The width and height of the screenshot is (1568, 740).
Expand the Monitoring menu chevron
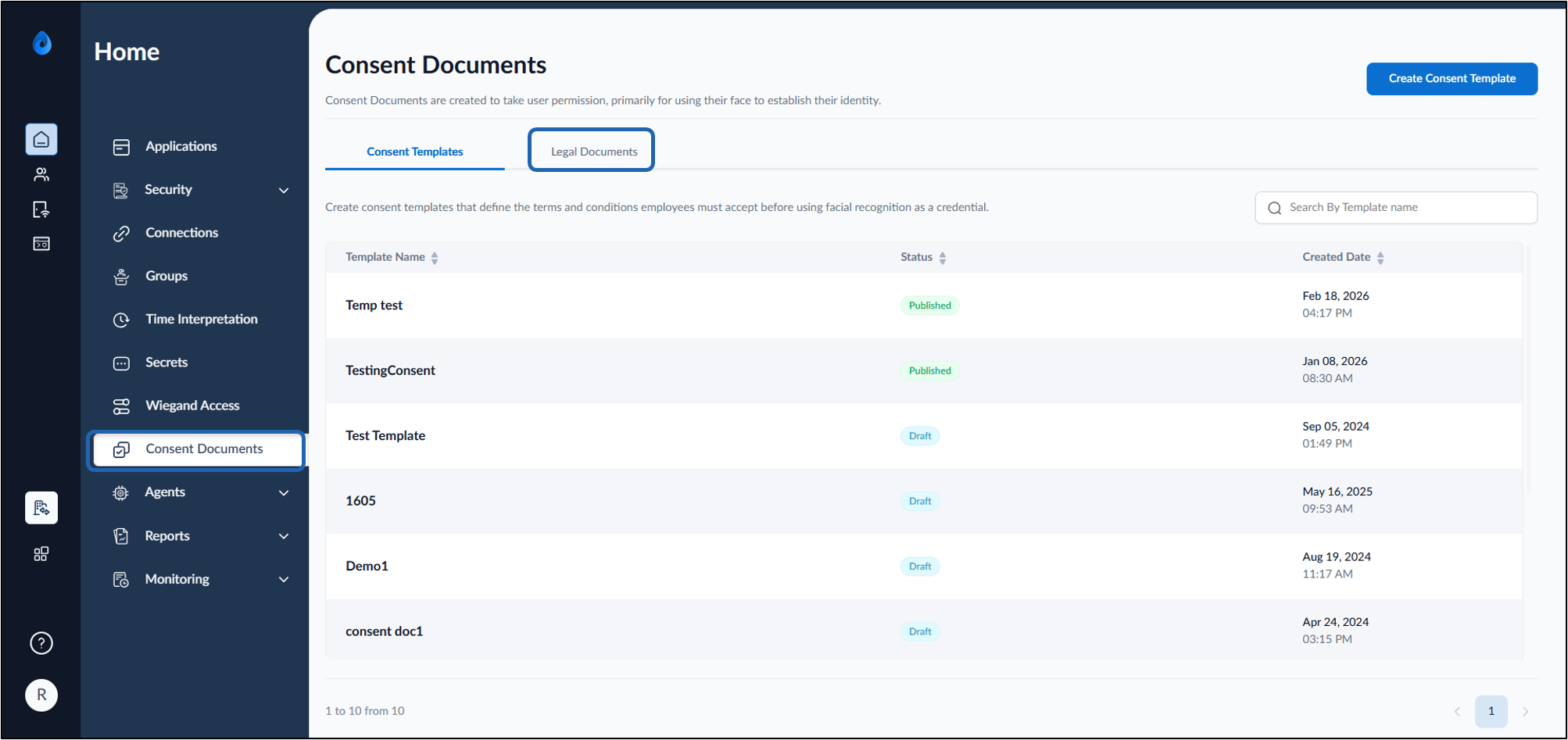(284, 580)
